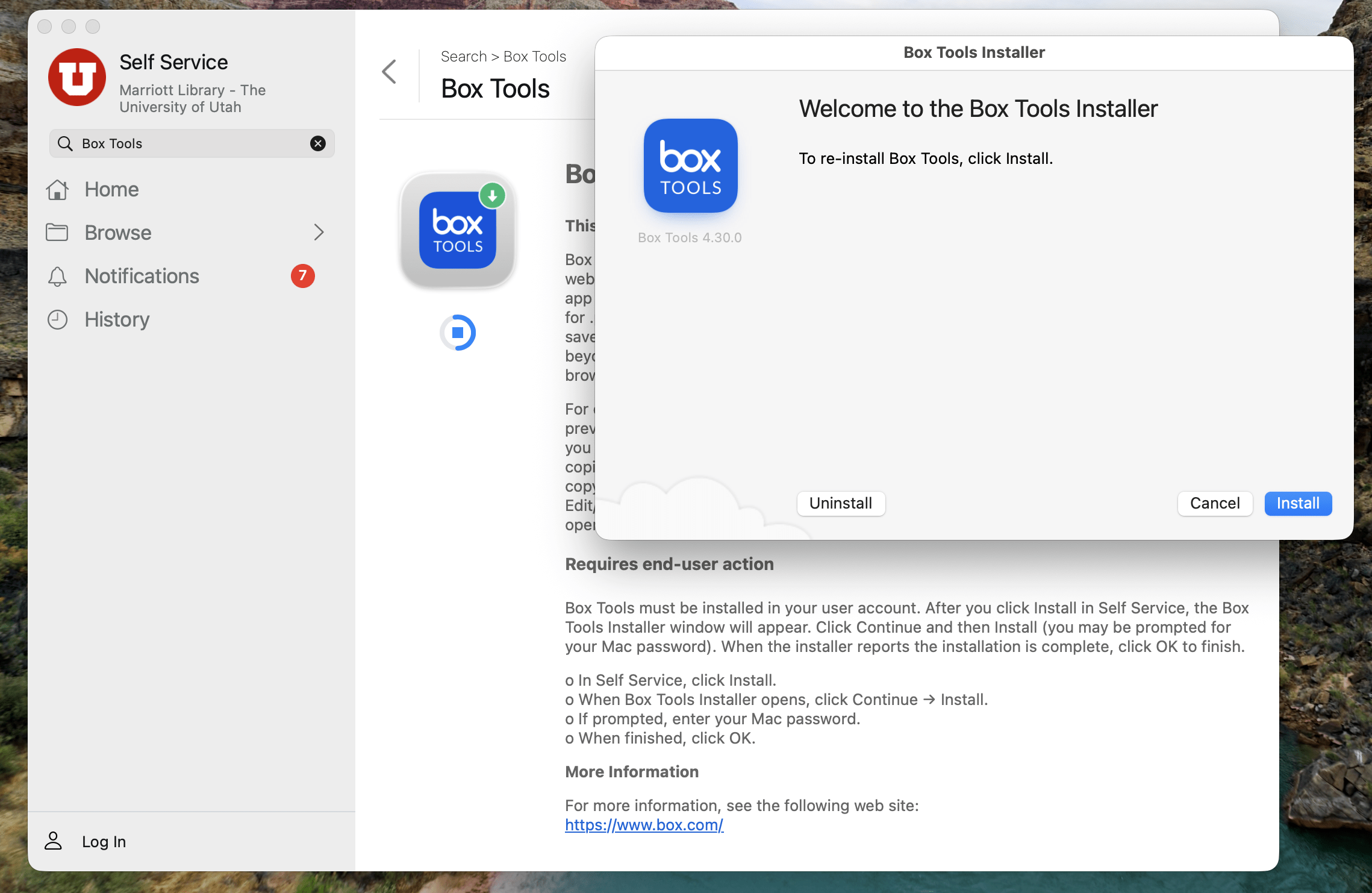Open Notifications via the red 7 badge
Screen dimensions: 1372x893
[302, 276]
